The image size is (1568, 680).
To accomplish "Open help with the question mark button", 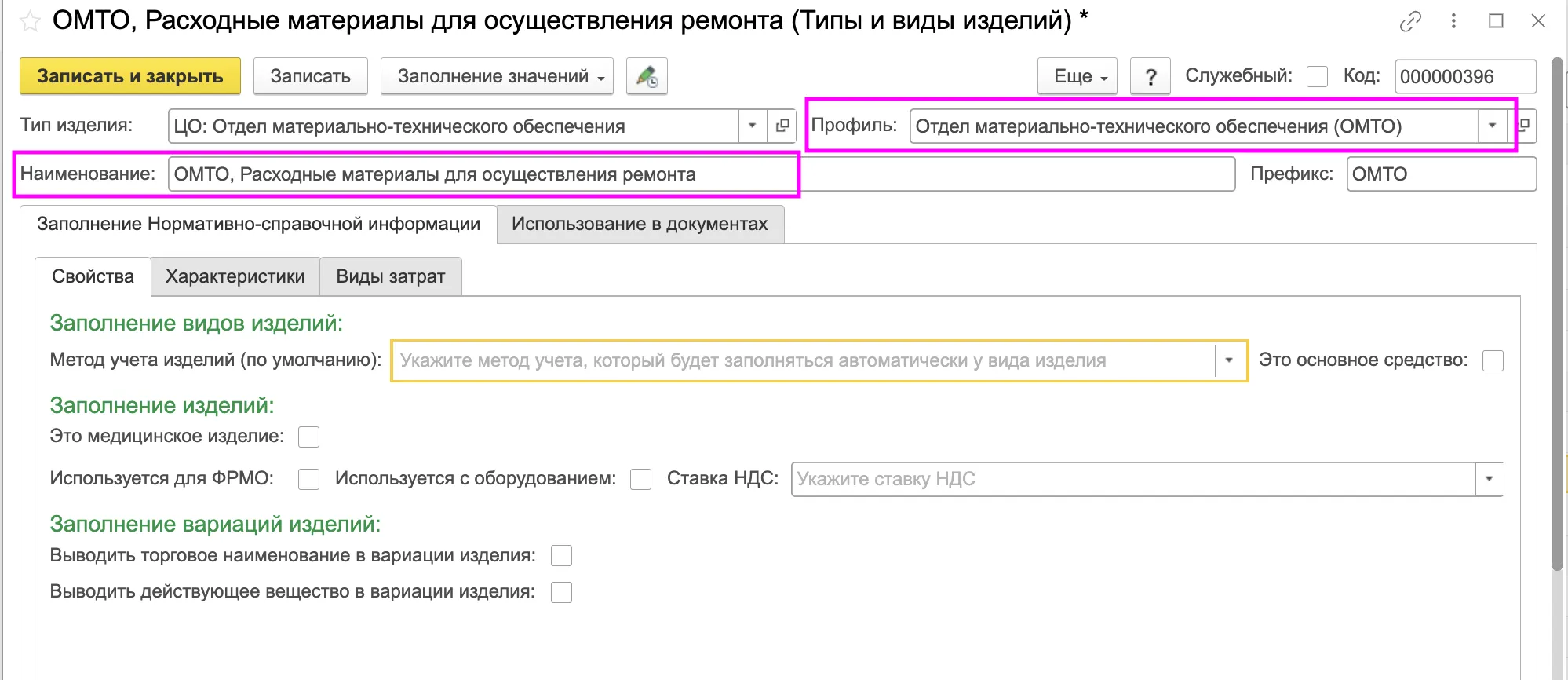I will (x=1150, y=76).
